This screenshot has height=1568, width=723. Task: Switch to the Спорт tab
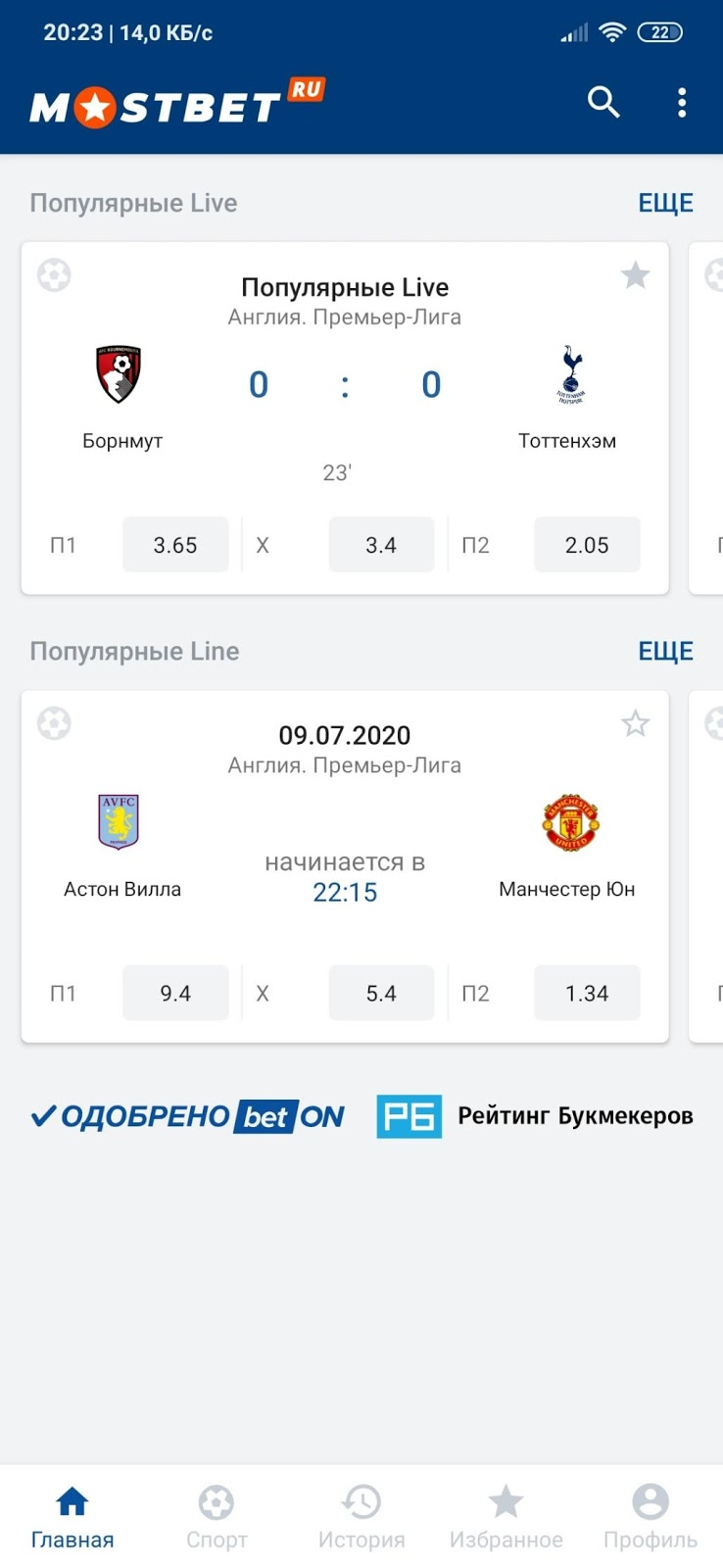pos(217,1516)
